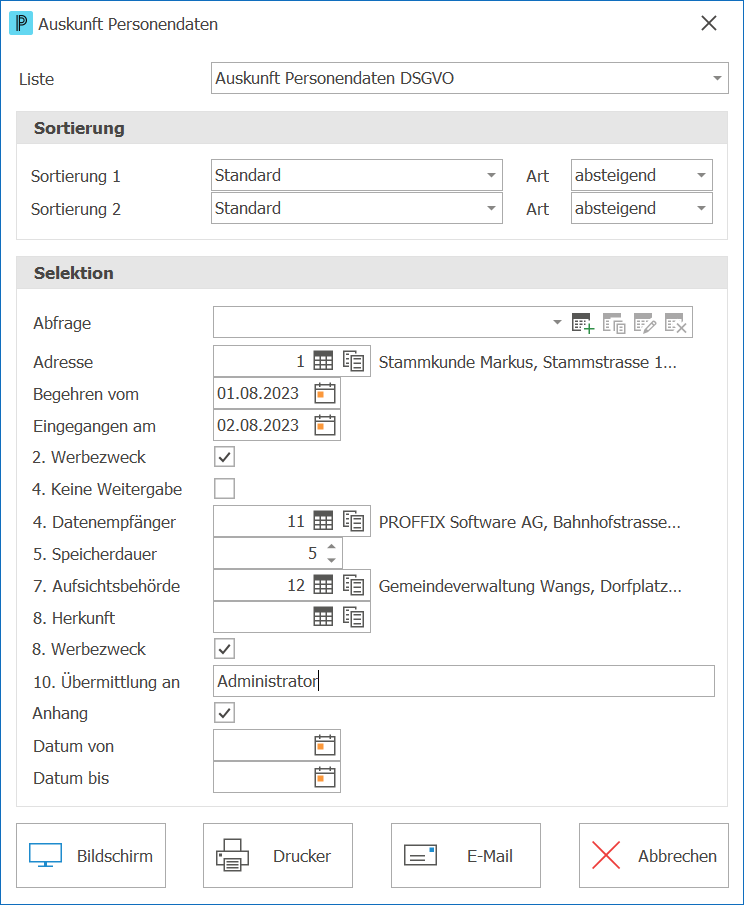The height and width of the screenshot is (905, 744).
Task: Uncheck the Anhang checkbox
Action: pos(225,713)
